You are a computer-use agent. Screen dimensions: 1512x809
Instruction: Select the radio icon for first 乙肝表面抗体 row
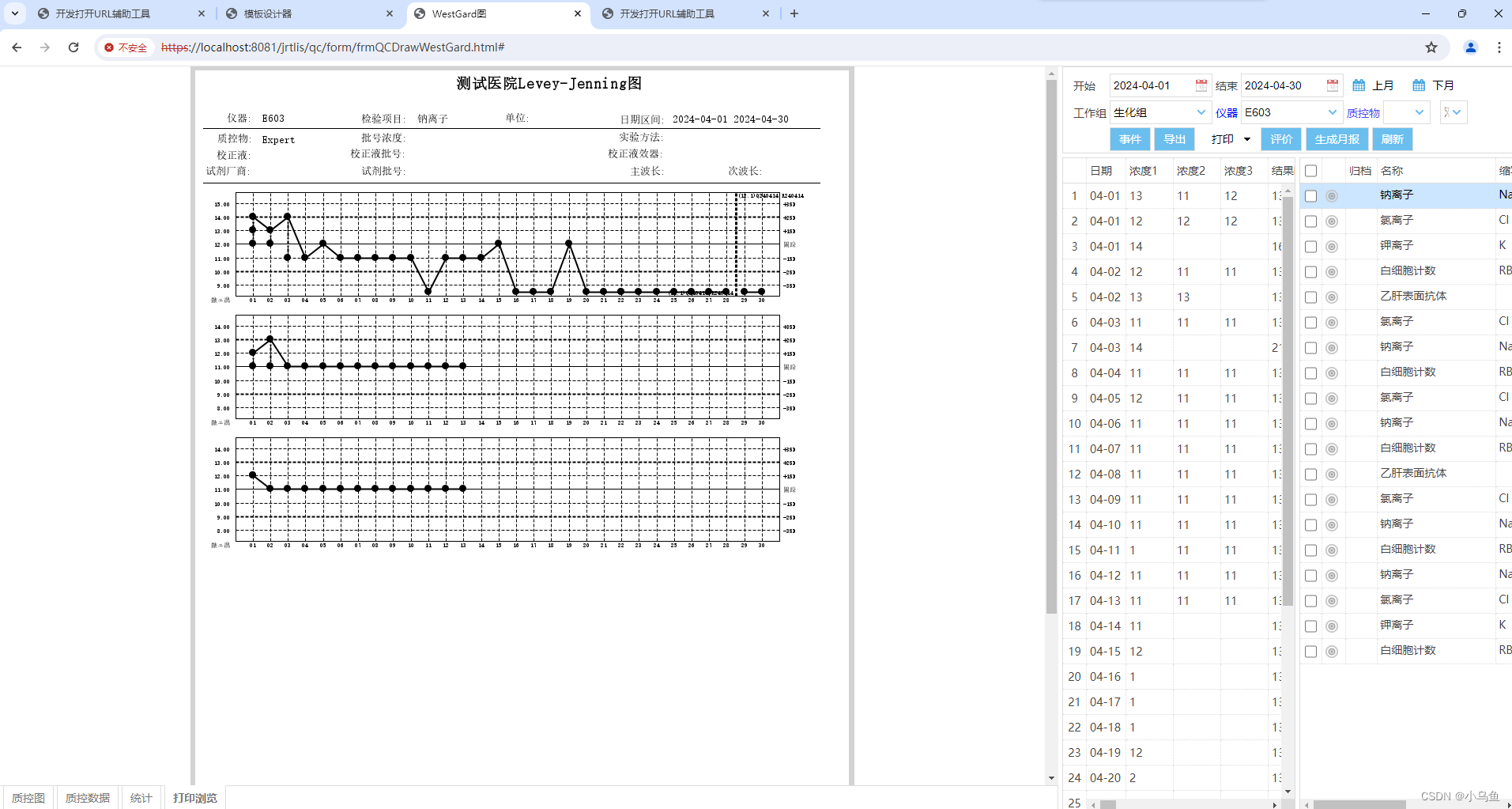click(x=1332, y=297)
